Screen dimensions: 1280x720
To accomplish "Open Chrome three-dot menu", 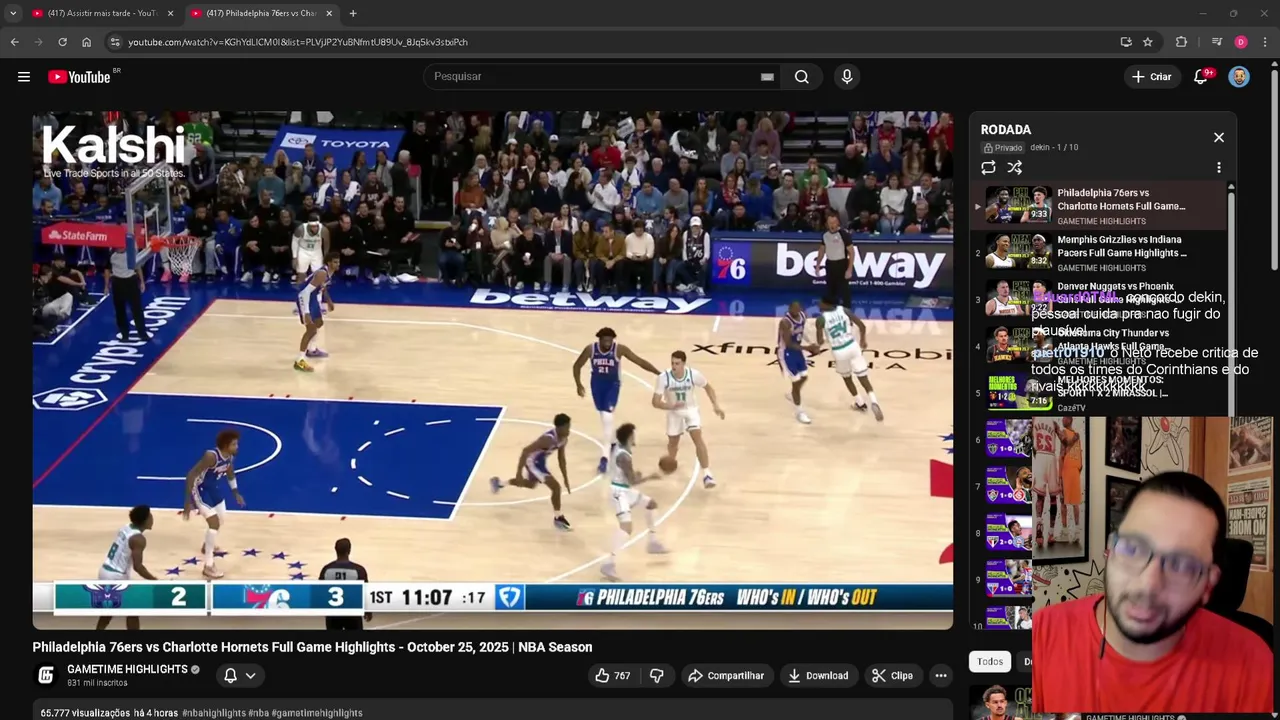I will tap(1265, 42).
